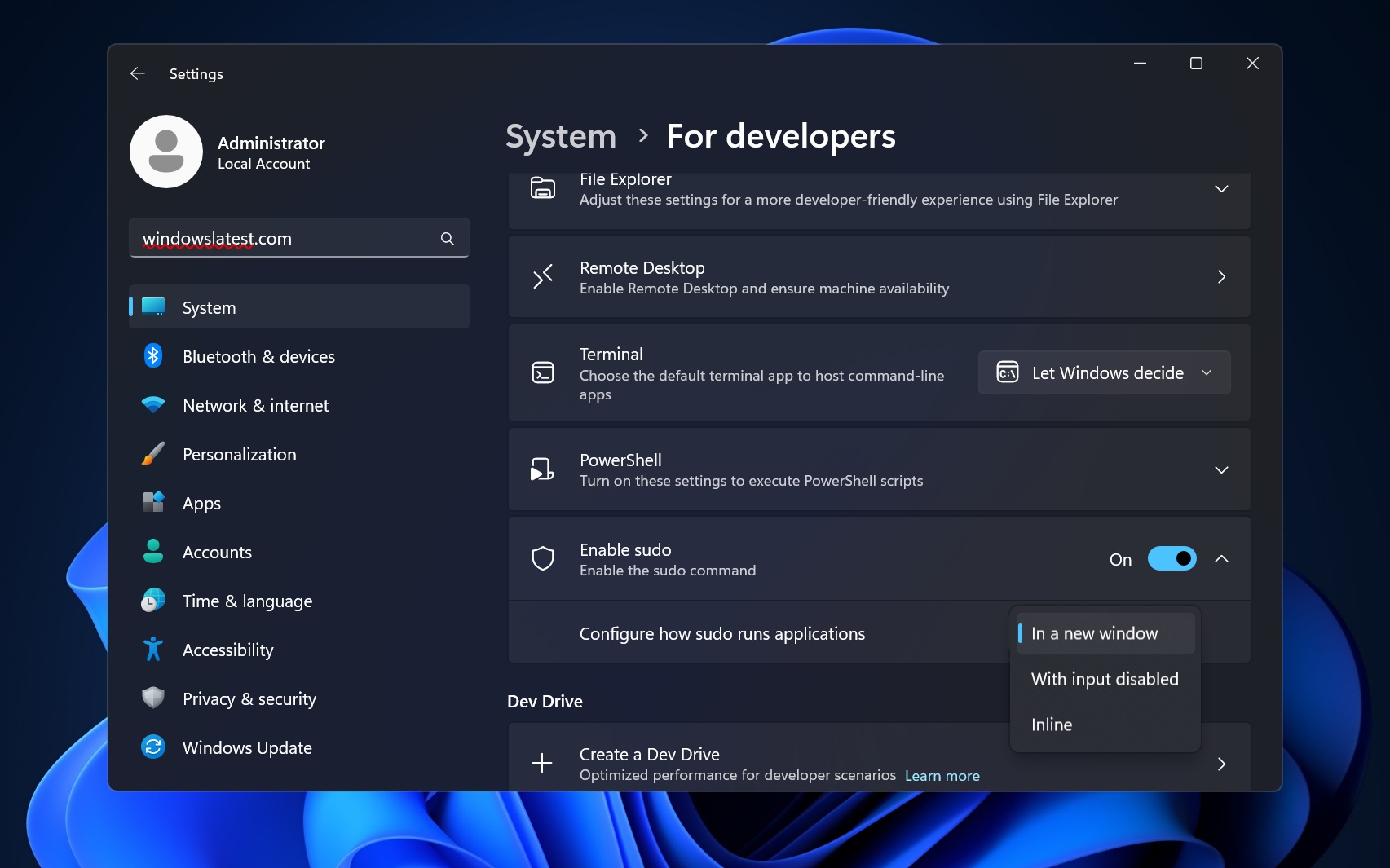Open the Learn more link for Dev Drive
The width and height of the screenshot is (1390, 868).
(942, 775)
